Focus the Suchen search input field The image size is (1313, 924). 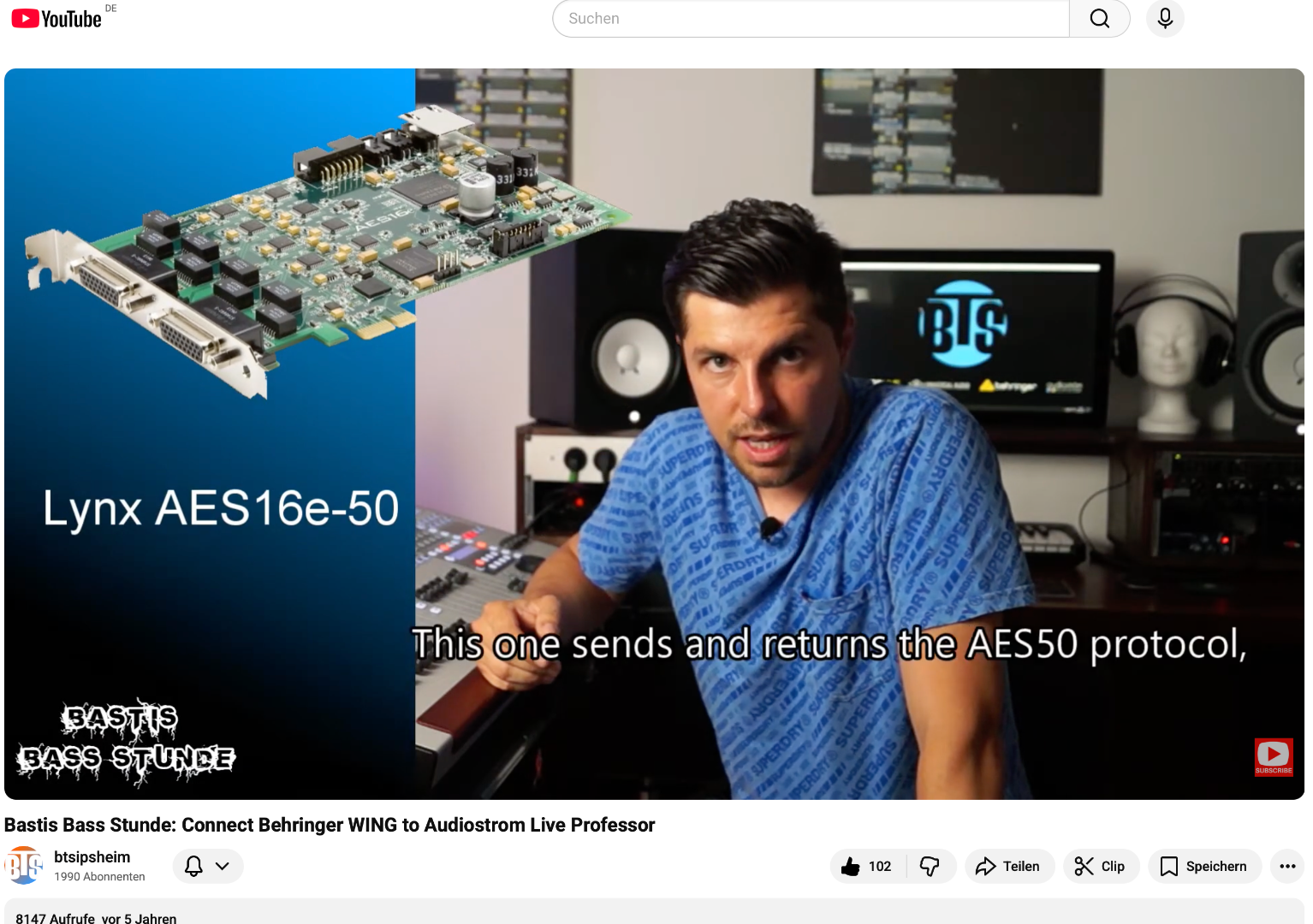point(810,19)
